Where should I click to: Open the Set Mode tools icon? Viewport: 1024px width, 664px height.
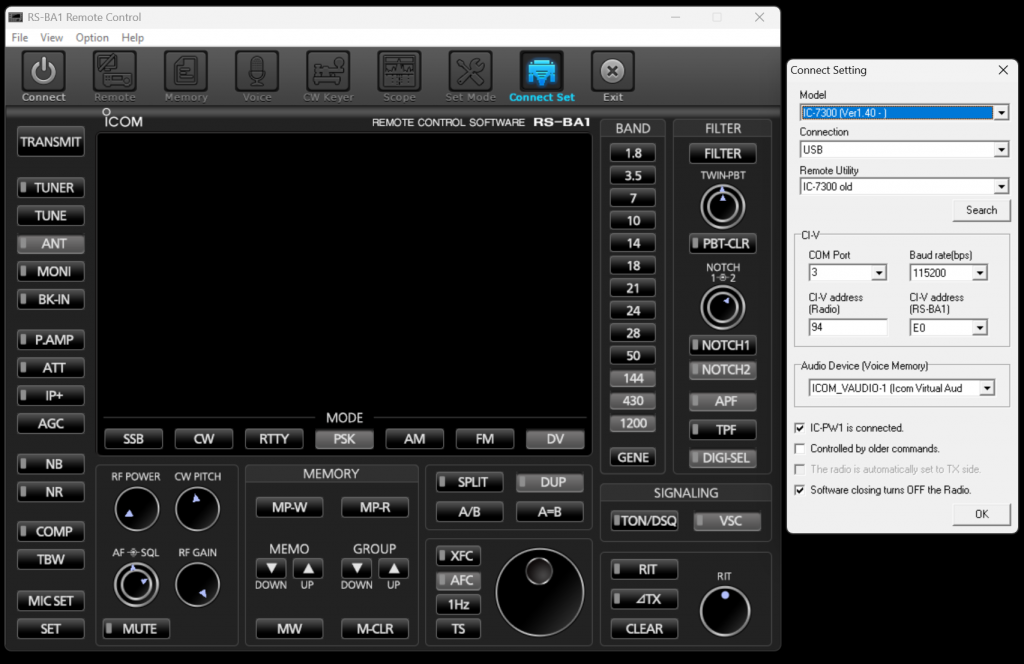pos(470,73)
